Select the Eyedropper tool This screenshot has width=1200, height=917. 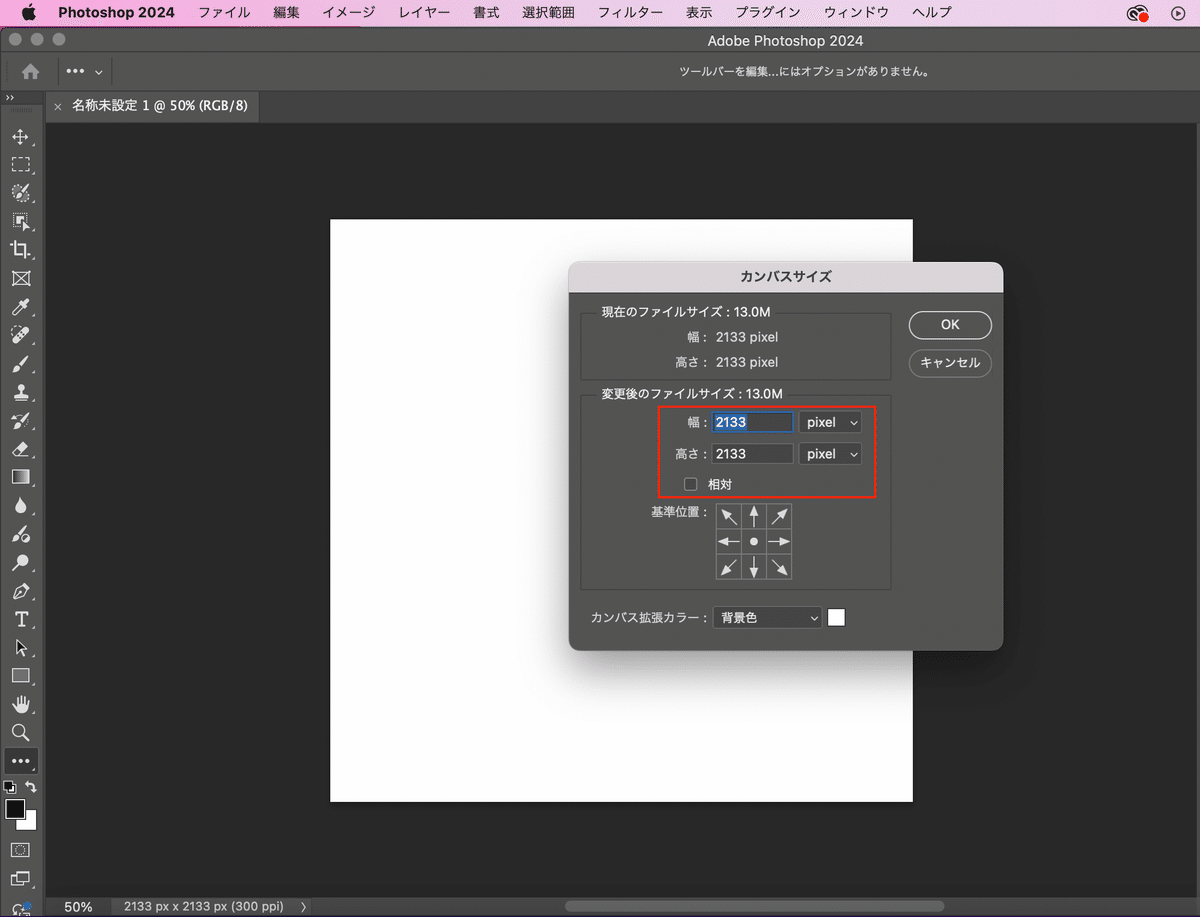click(x=21, y=306)
